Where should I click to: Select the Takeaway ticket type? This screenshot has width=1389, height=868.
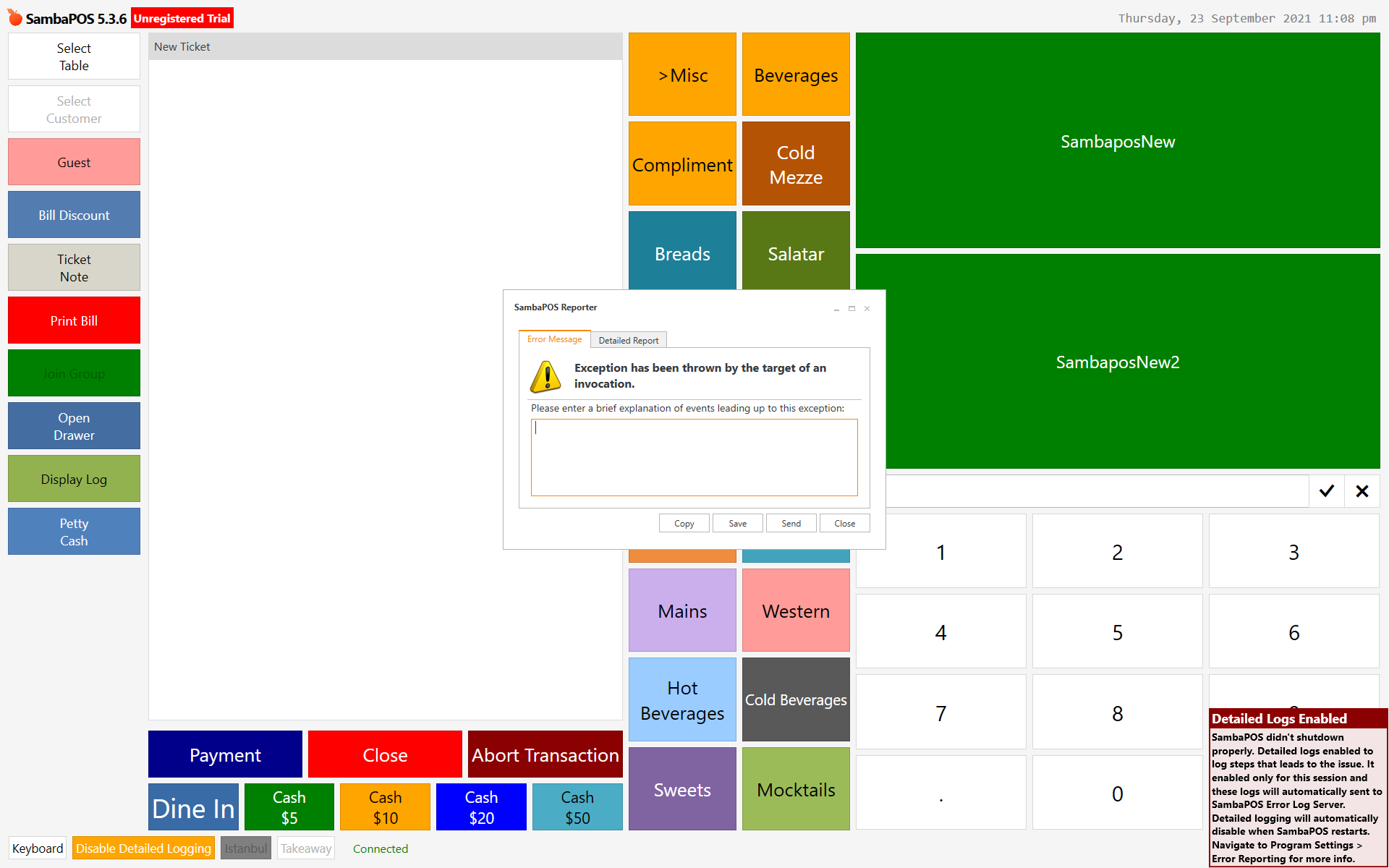[x=306, y=848]
